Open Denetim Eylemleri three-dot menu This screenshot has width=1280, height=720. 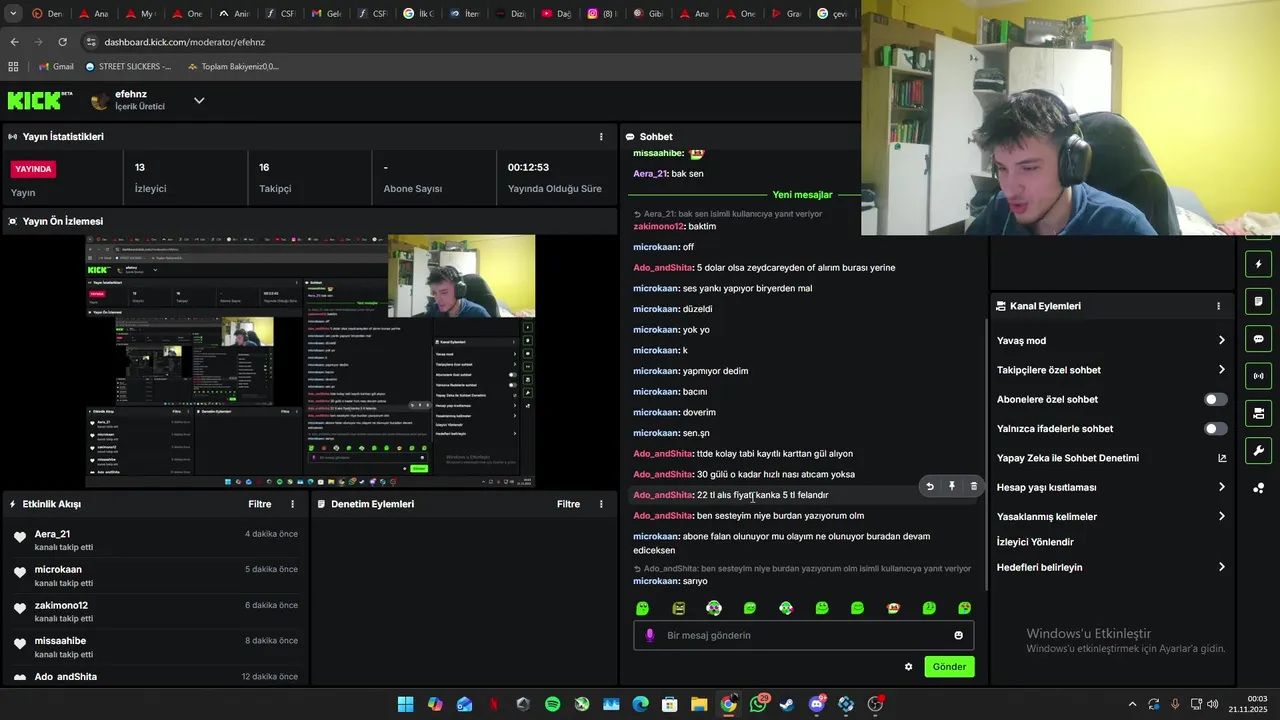(601, 504)
